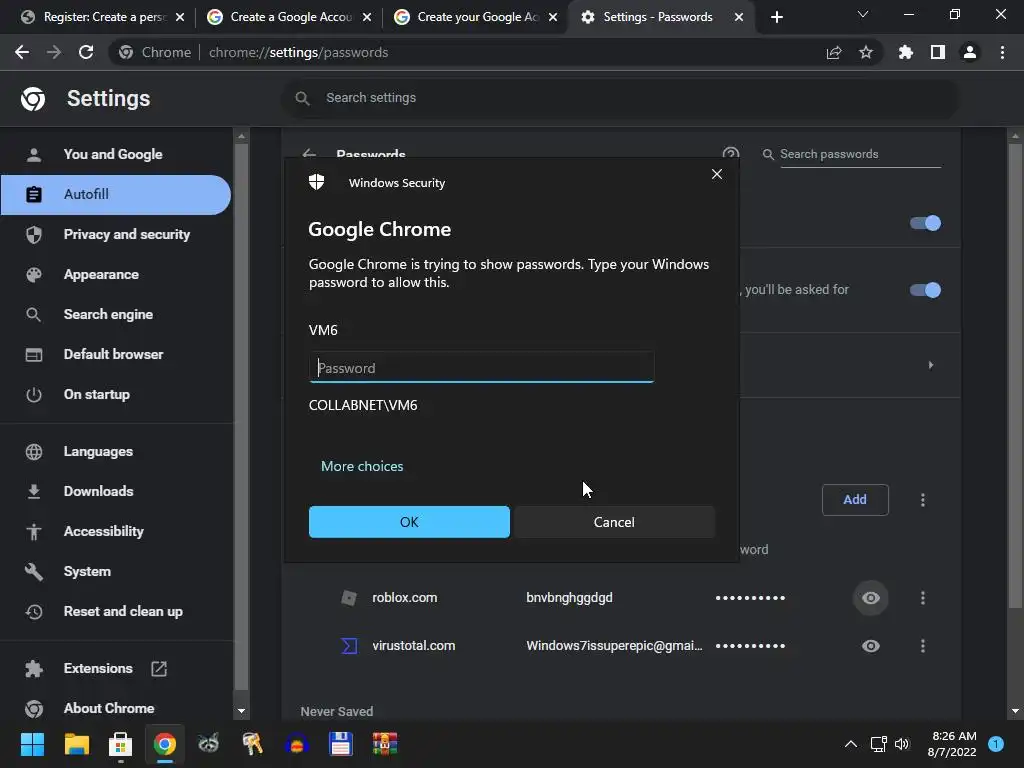Click page scrollbar down arrow

tap(1015, 711)
